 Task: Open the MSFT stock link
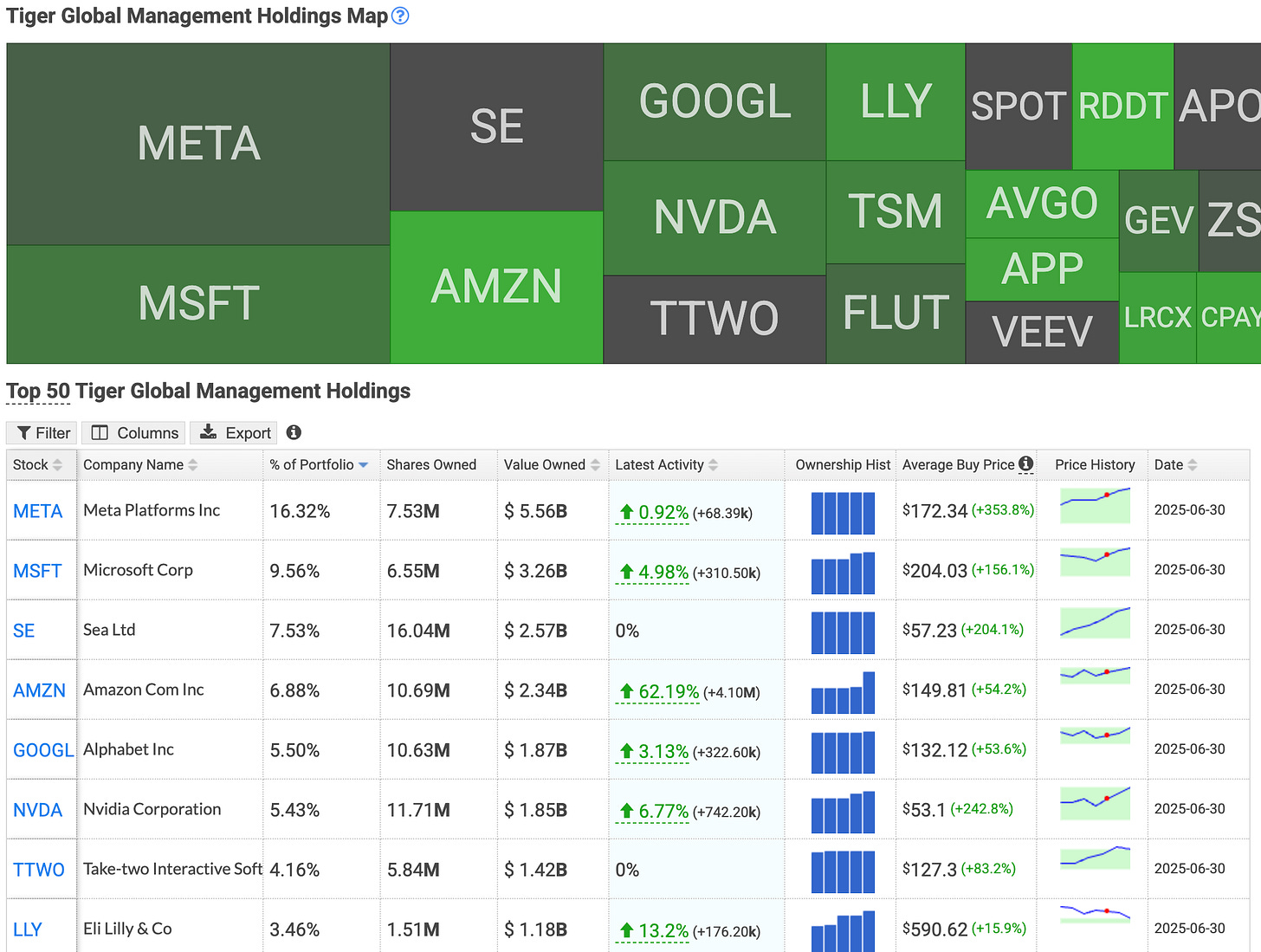37,571
